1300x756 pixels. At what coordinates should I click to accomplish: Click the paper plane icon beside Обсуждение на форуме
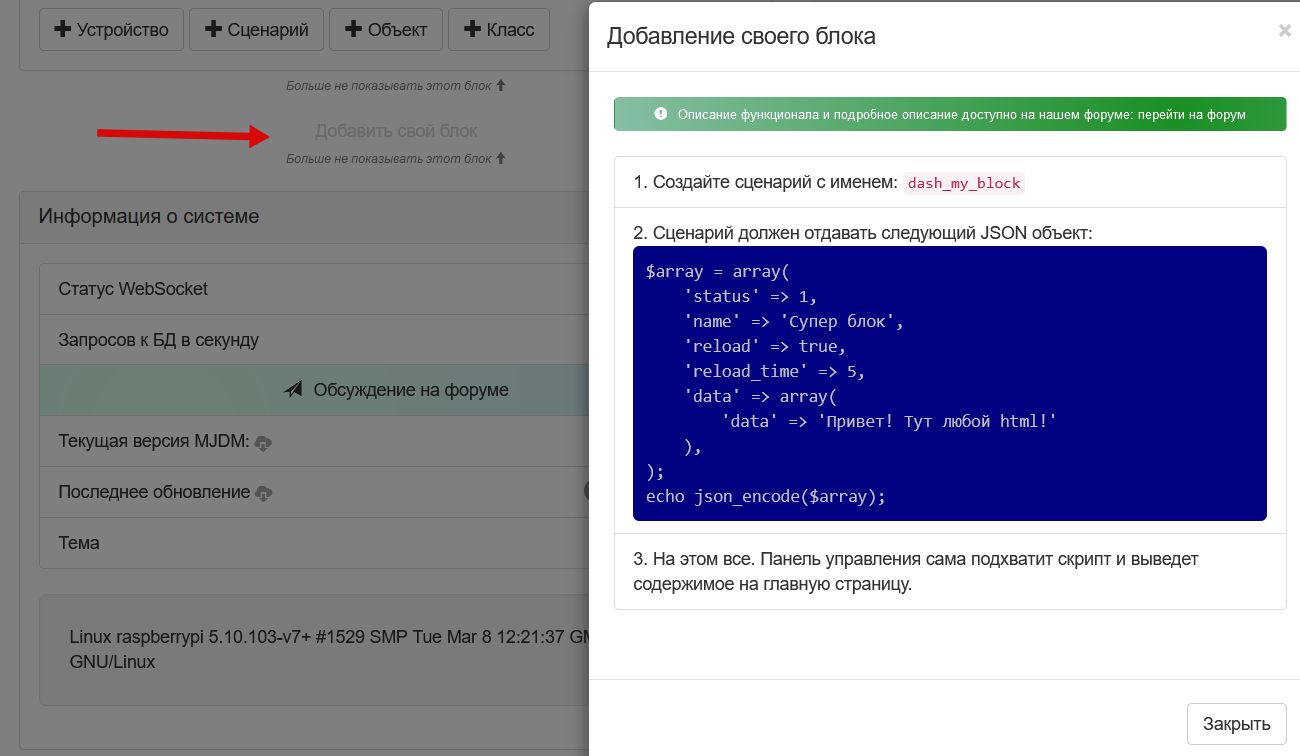coord(293,390)
